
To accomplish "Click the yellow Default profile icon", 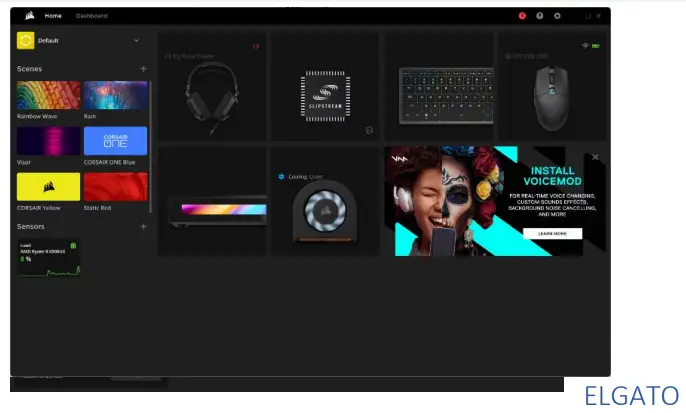I will point(25,40).
